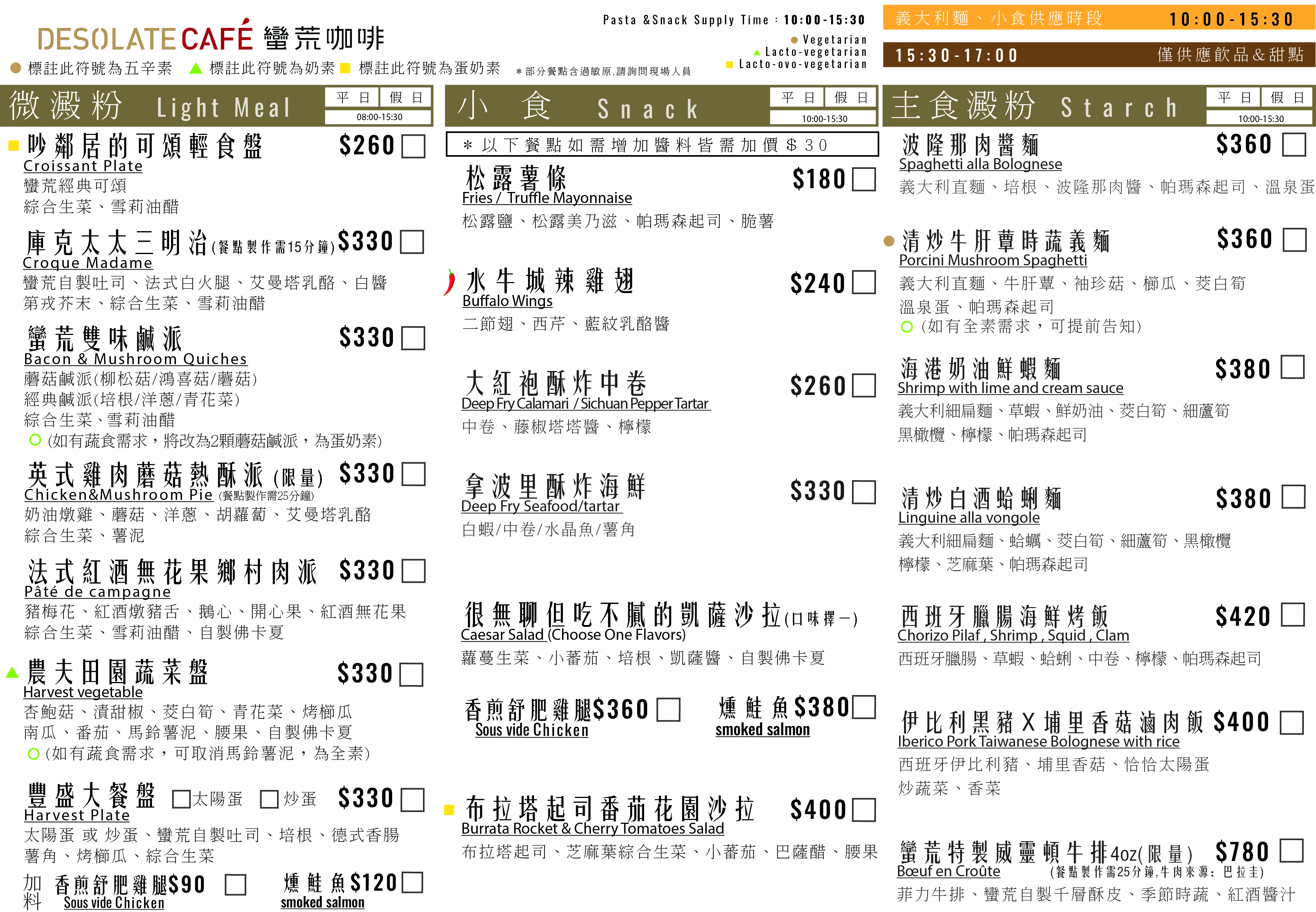Screen dimensions: 1316x912
Task: Click Linguine alla vongole underlined title
Action: coord(969,518)
